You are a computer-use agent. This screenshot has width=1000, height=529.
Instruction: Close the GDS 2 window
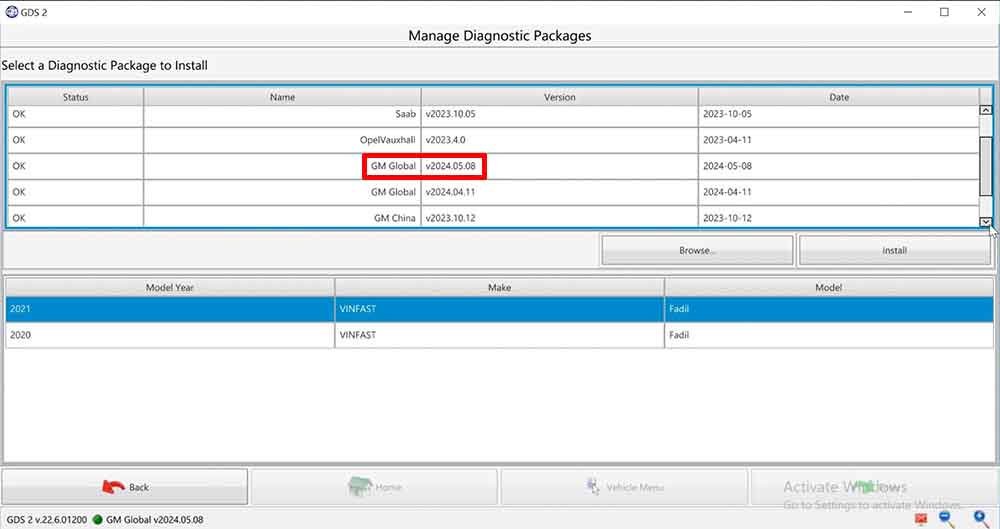click(982, 11)
